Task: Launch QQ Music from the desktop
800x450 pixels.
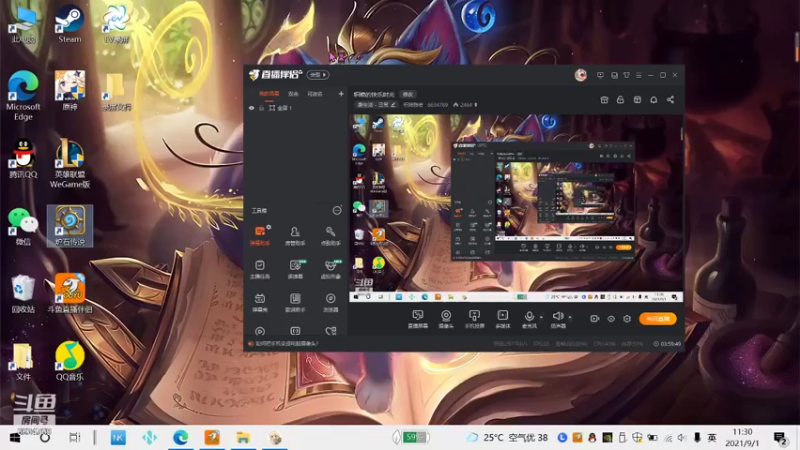Action: click(70, 361)
